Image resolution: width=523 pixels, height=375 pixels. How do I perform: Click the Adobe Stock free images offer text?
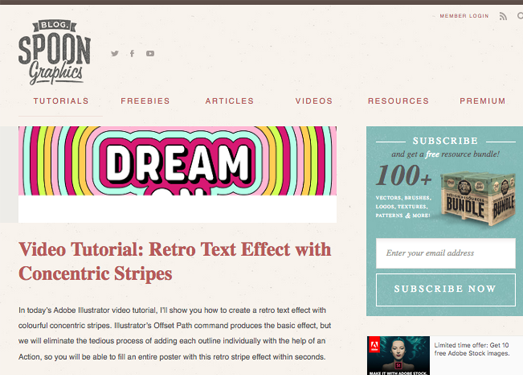pyautogui.click(x=472, y=349)
